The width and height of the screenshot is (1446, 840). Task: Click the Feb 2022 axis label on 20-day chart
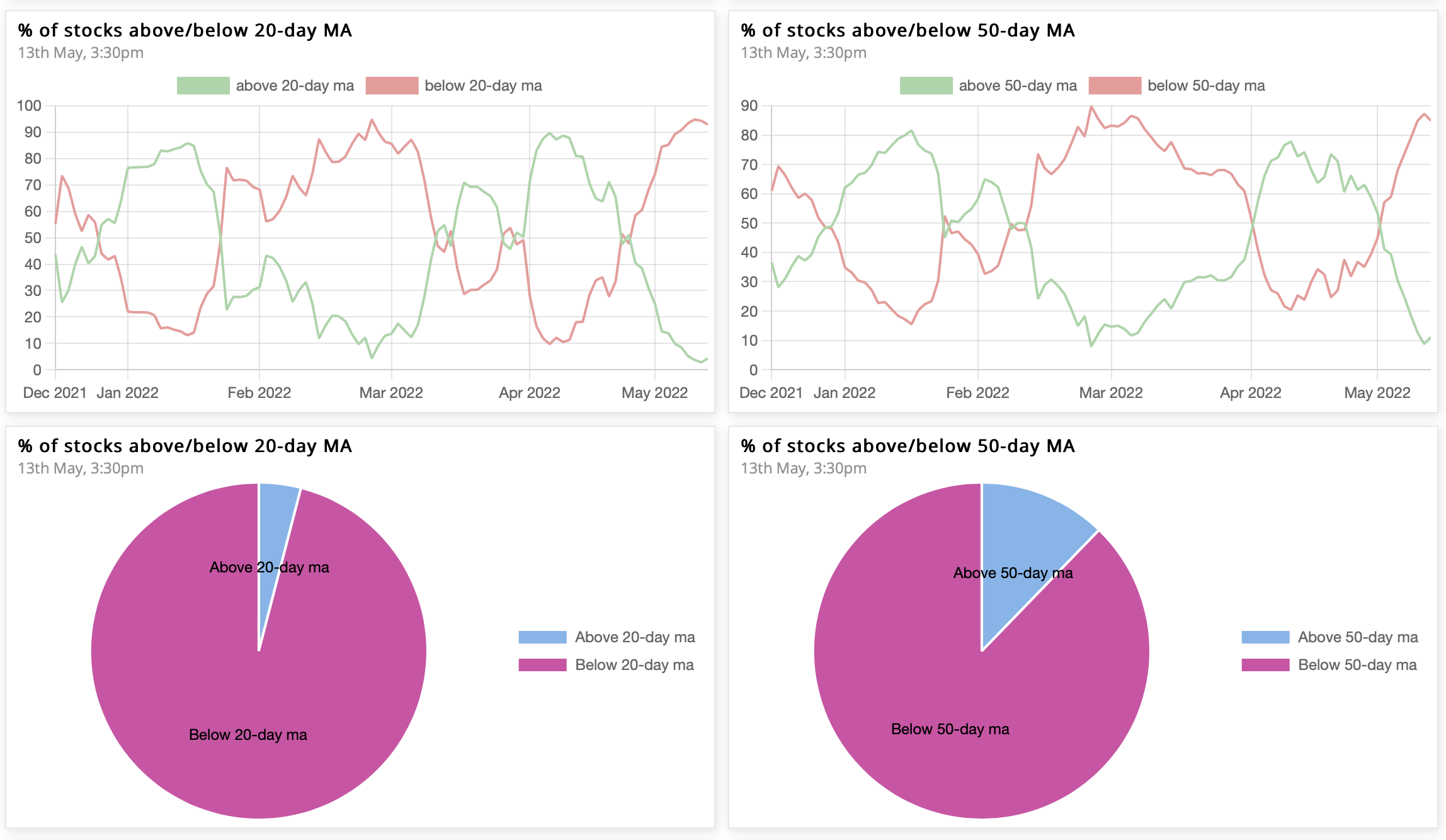coord(259,393)
